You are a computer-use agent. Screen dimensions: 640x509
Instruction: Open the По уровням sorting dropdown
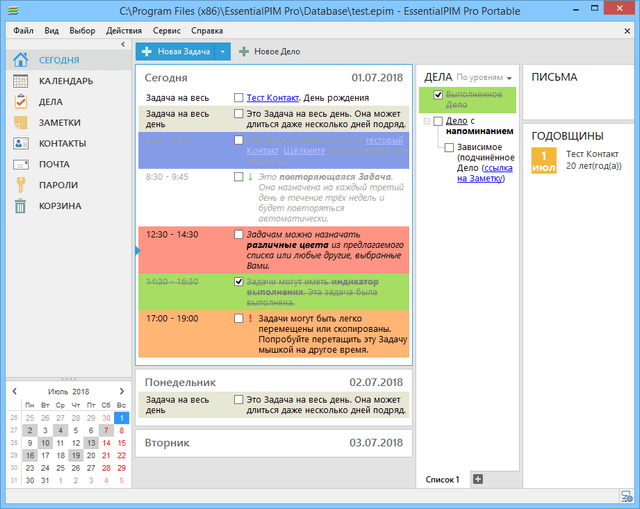tap(484, 77)
